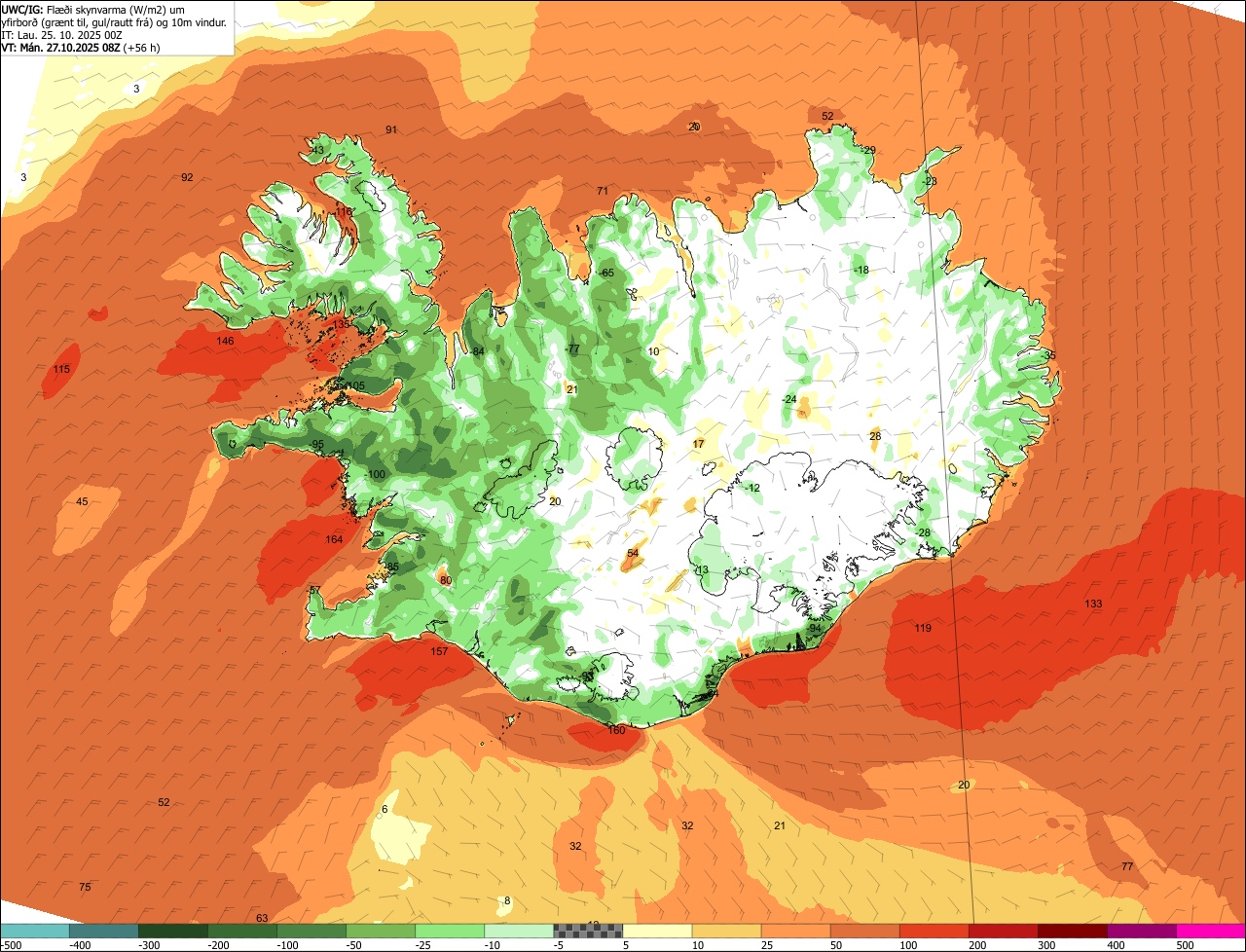Click the light green -25 to -10 legend swatch
The image size is (1246, 952).
[x=450, y=932]
